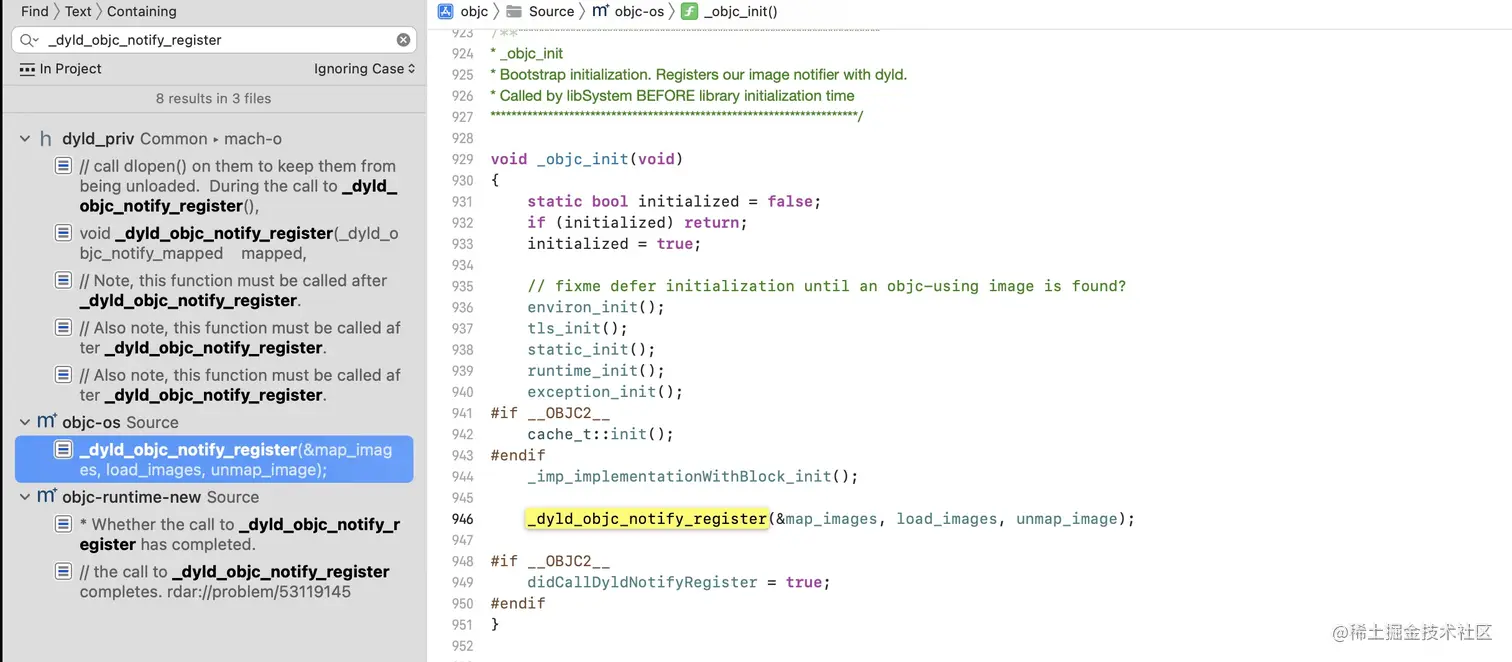The image size is (1512, 662).
Task: Click 'void _objc_init(void)' in the editor
Action: (587, 159)
